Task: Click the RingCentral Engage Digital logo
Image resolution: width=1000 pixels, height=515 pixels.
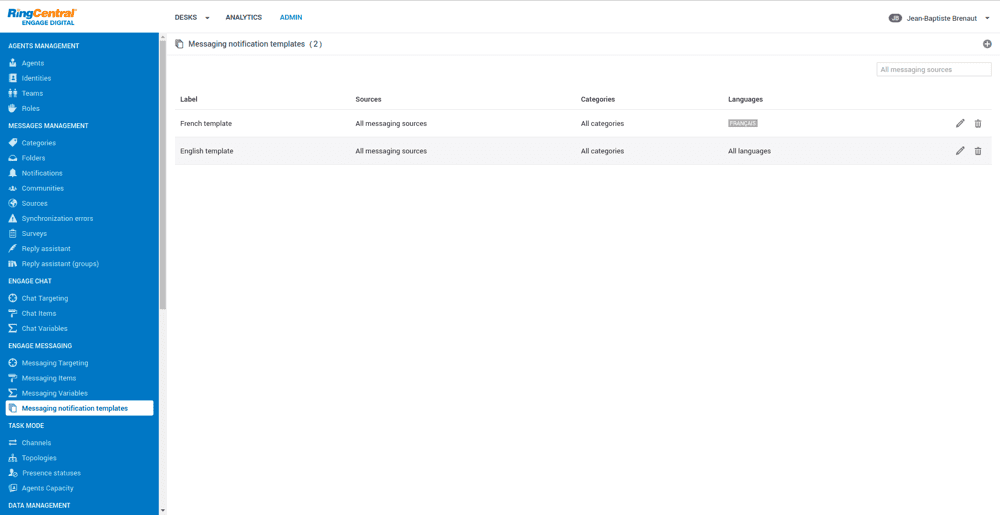Action: click(41, 17)
